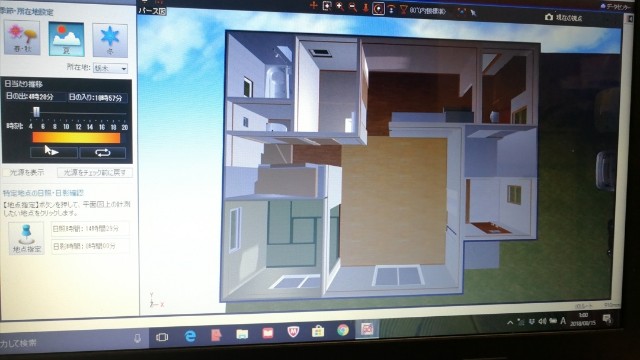Click the zoom in magnifier
Image resolution: width=640 pixels, height=360 pixels.
tap(340, 7)
